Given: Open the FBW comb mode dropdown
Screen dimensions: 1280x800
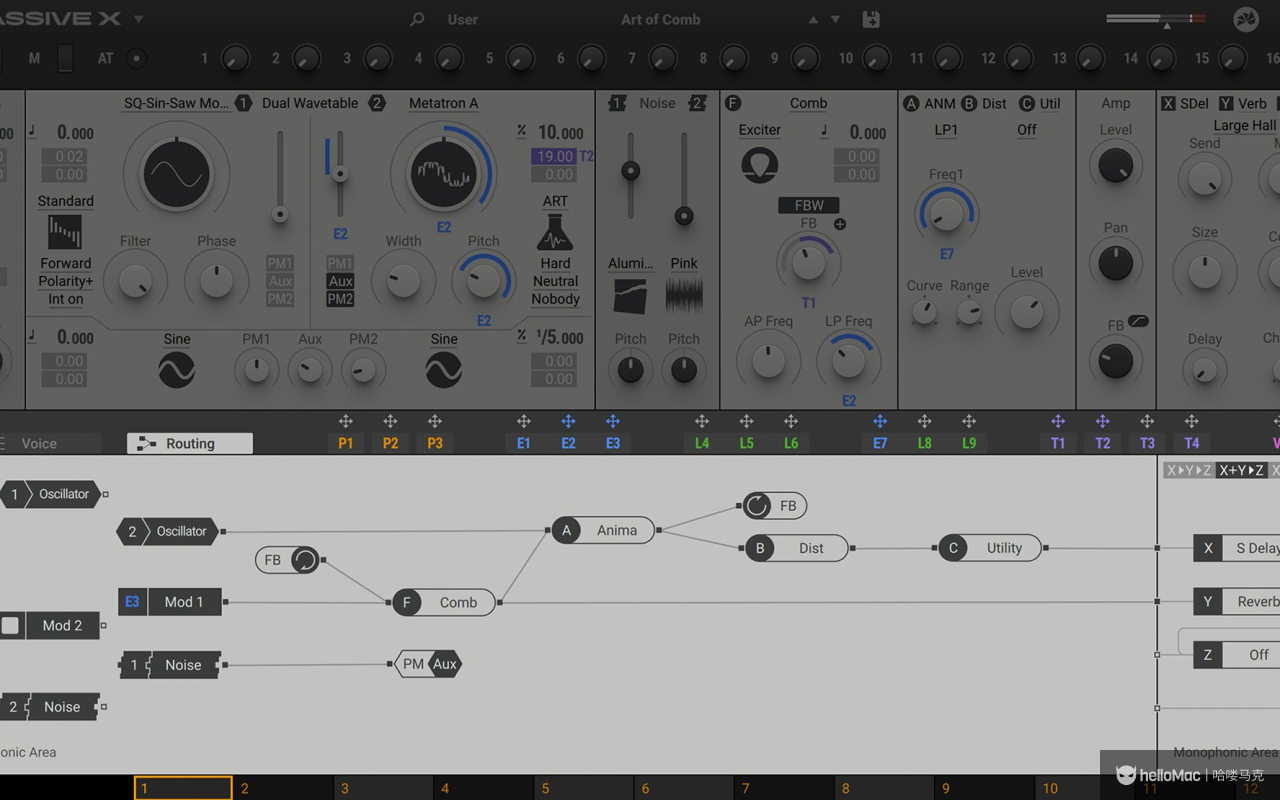Looking at the screenshot, I should (x=809, y=205).
